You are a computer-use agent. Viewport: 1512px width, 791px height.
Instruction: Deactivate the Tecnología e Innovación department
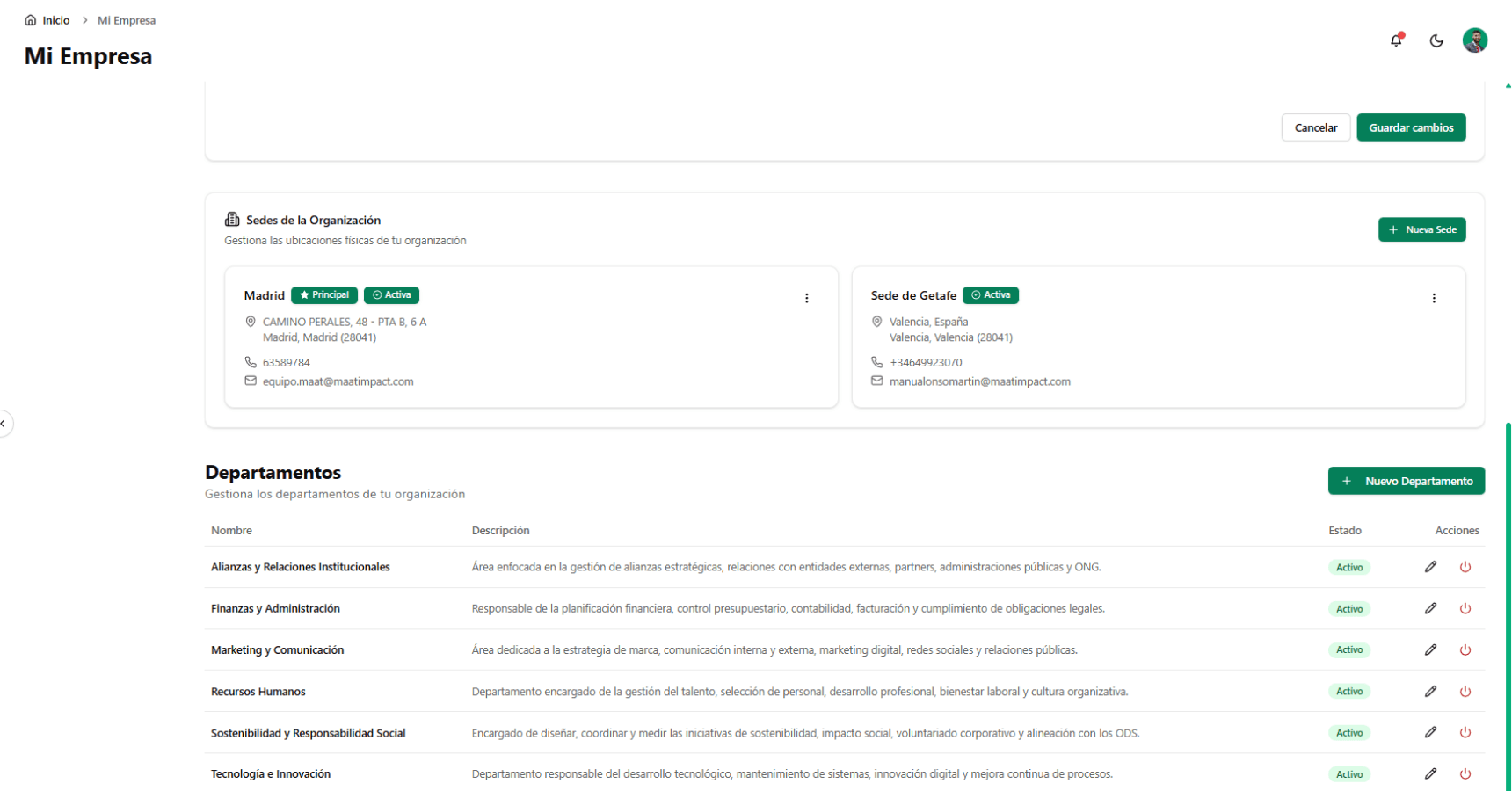pyautogui.click(x=1465, y=773)
